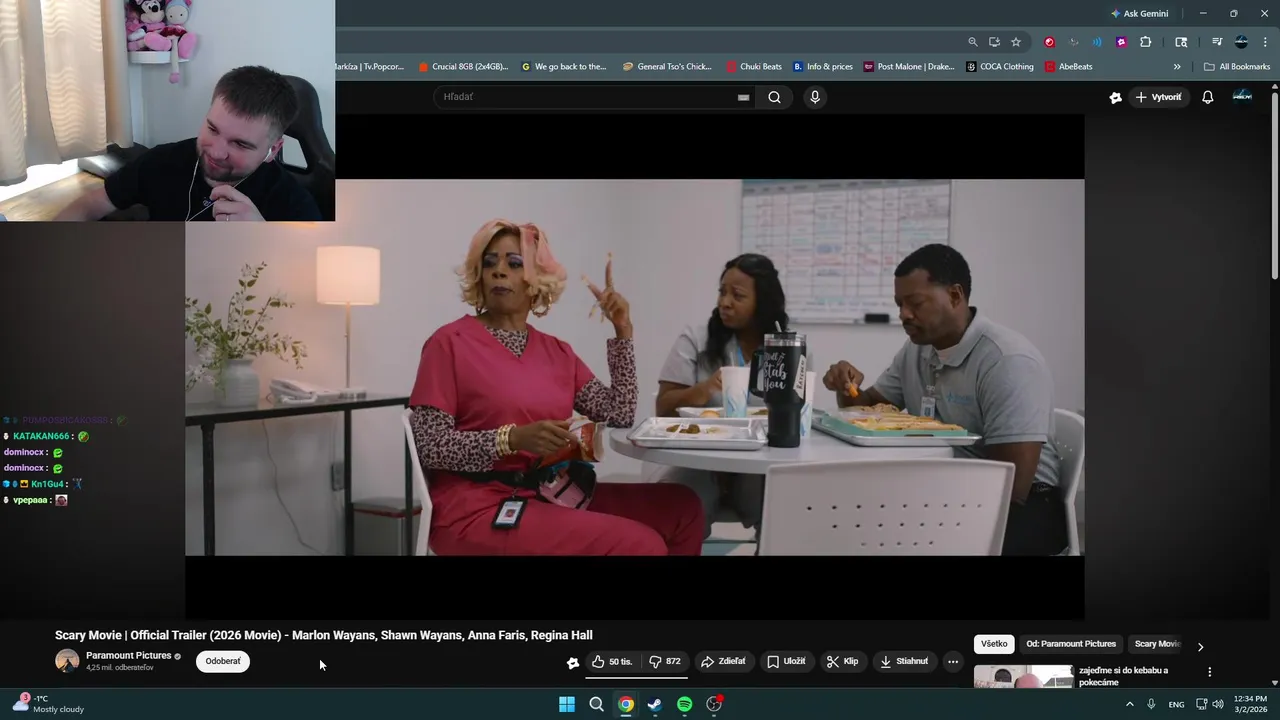1280x720 pixels.
Task: Open the clock showing 12:34 PM
Action: pyautogui.click(x=1250, y=704)
